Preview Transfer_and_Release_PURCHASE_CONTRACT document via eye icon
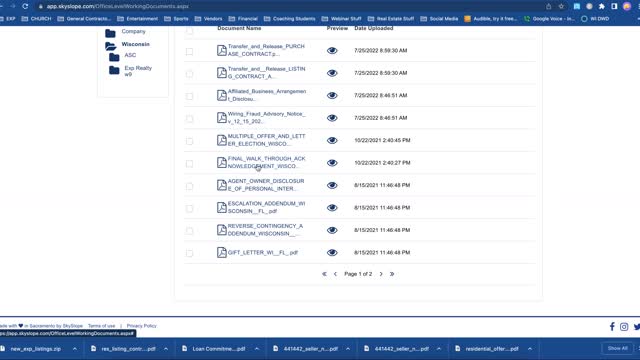 click(332, 51)
